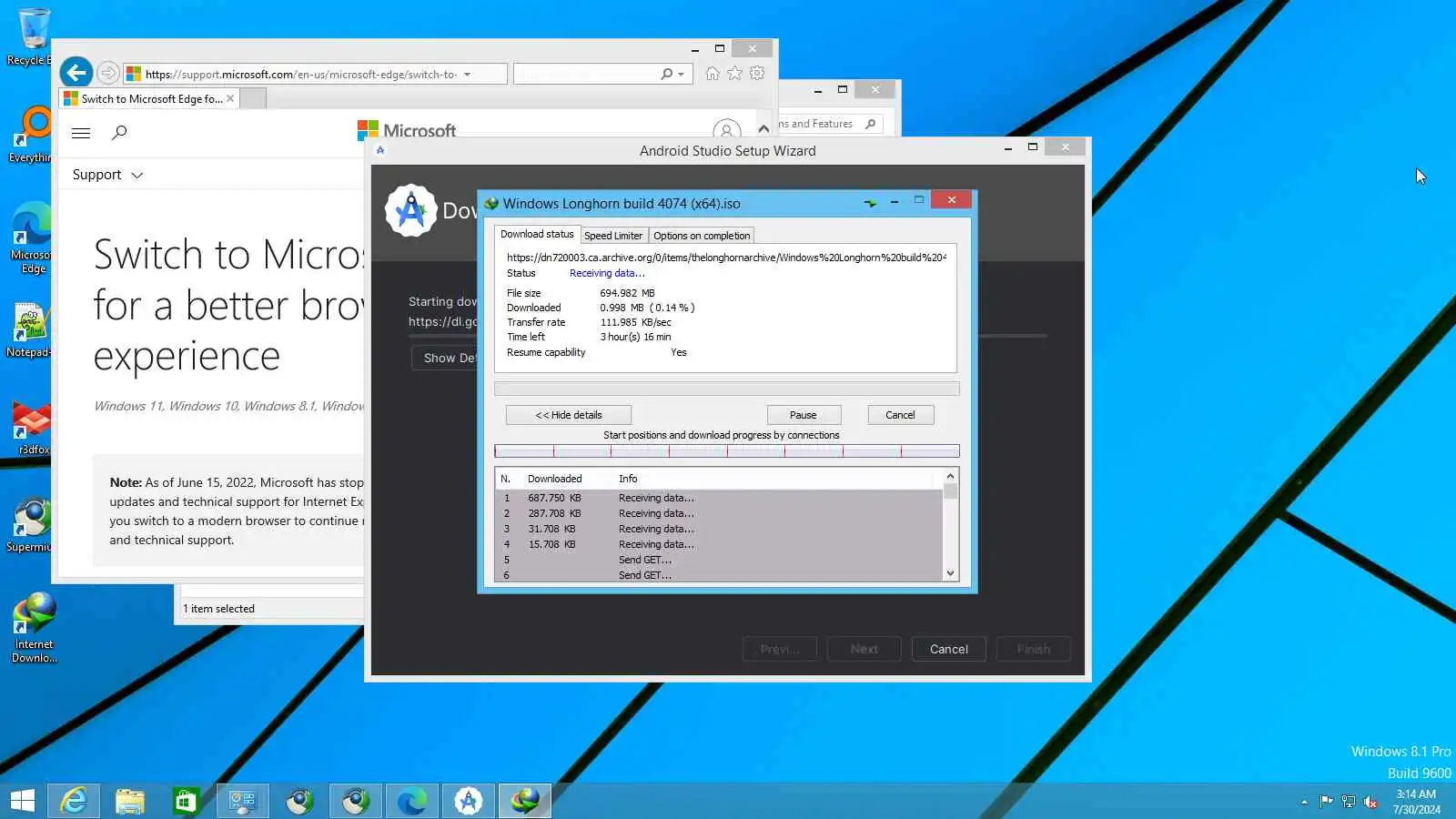Open the Internet Download Manager desktop shortcut
This screenshot has height=819, width=1456.
34,628
